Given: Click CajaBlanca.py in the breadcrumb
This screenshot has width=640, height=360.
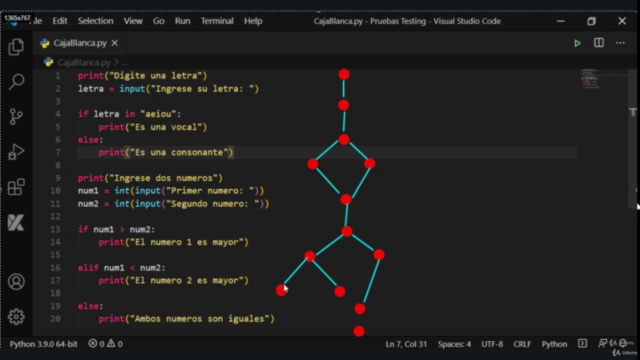Looking at the screenshot, I should click(84, 62).
